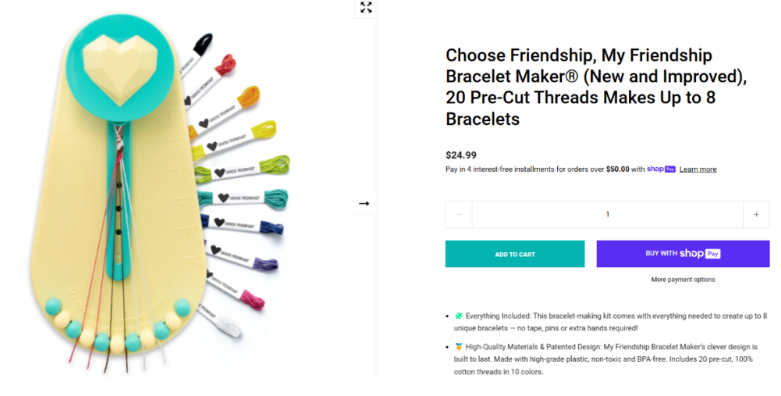Open More payment options link

[x=683, y=279]
